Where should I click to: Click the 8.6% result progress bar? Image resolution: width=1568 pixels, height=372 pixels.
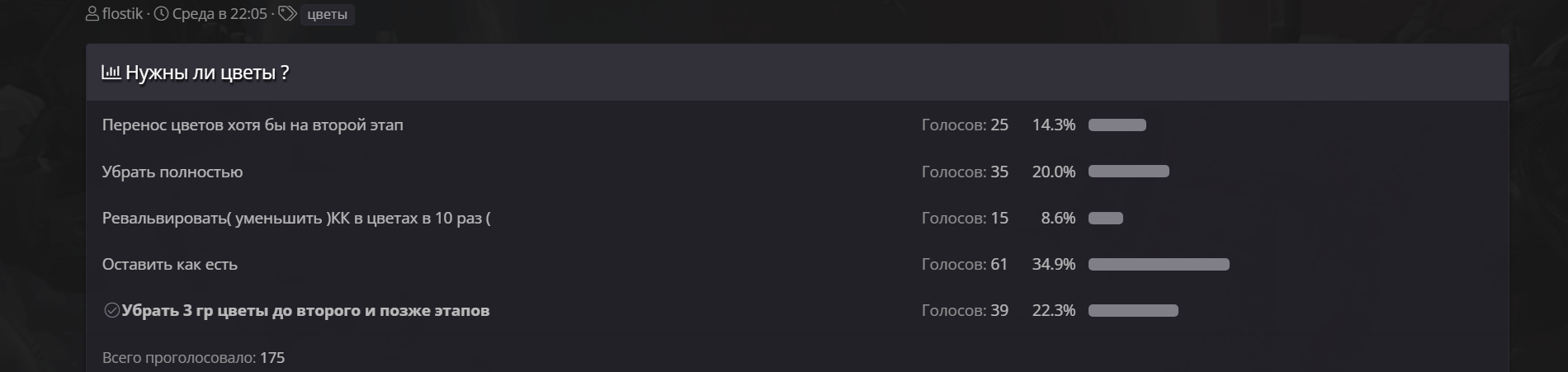tap(1106, 219)
